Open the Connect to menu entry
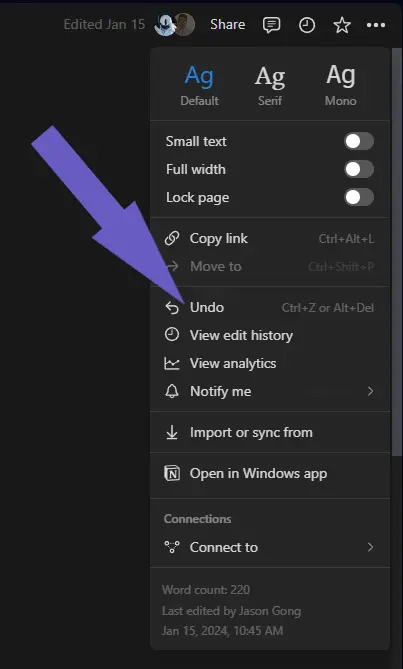 [x=270, y=547]
